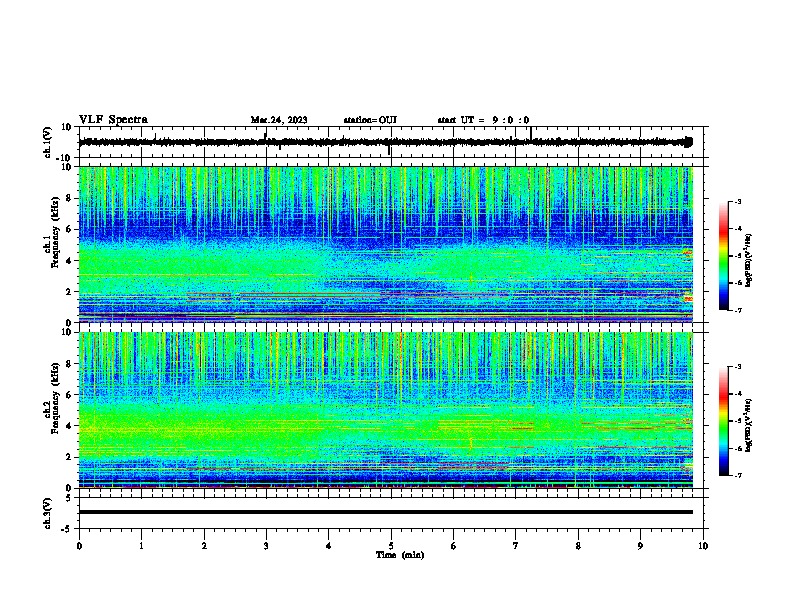Screen dimensions: 792x612
Task: Click the ch.1 spectrogram color scale bar
Action: [723, 256]
